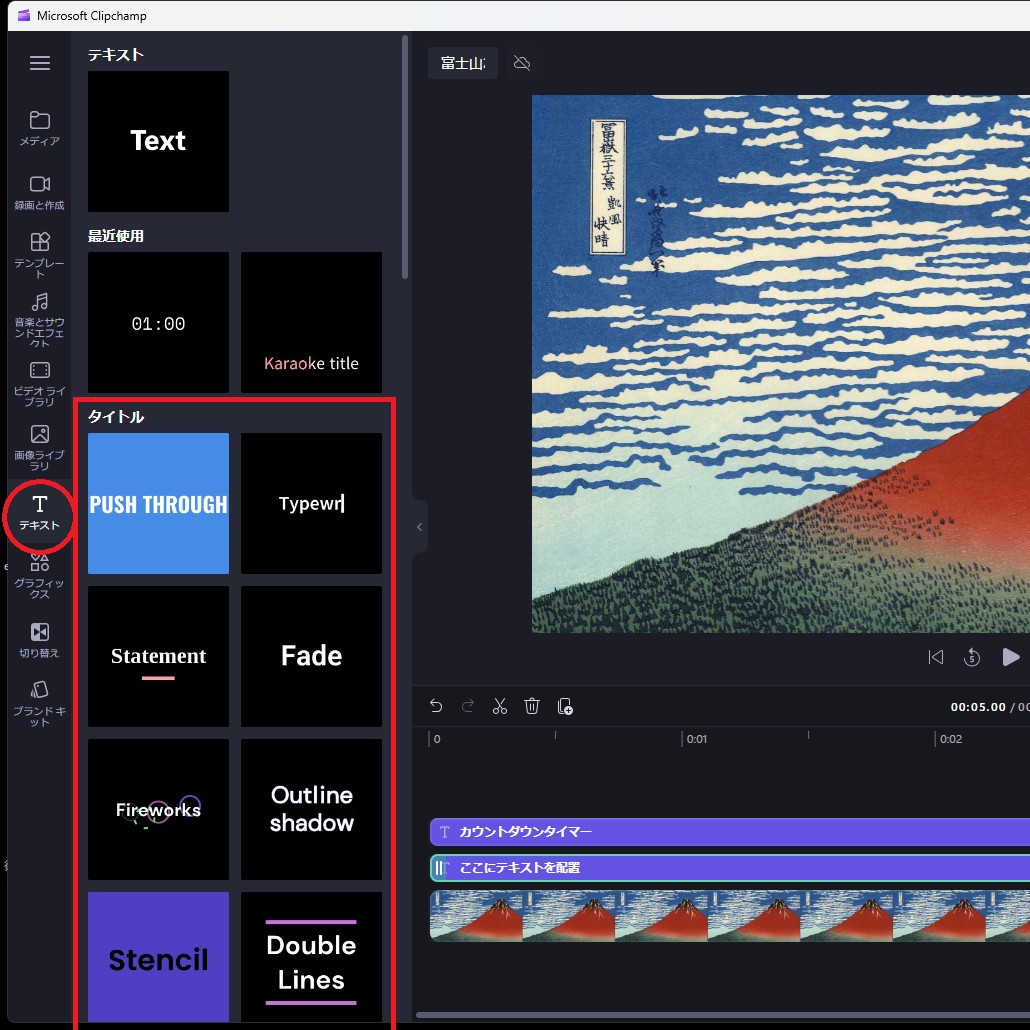Pick the Stencil title style

tap(158, 957)
